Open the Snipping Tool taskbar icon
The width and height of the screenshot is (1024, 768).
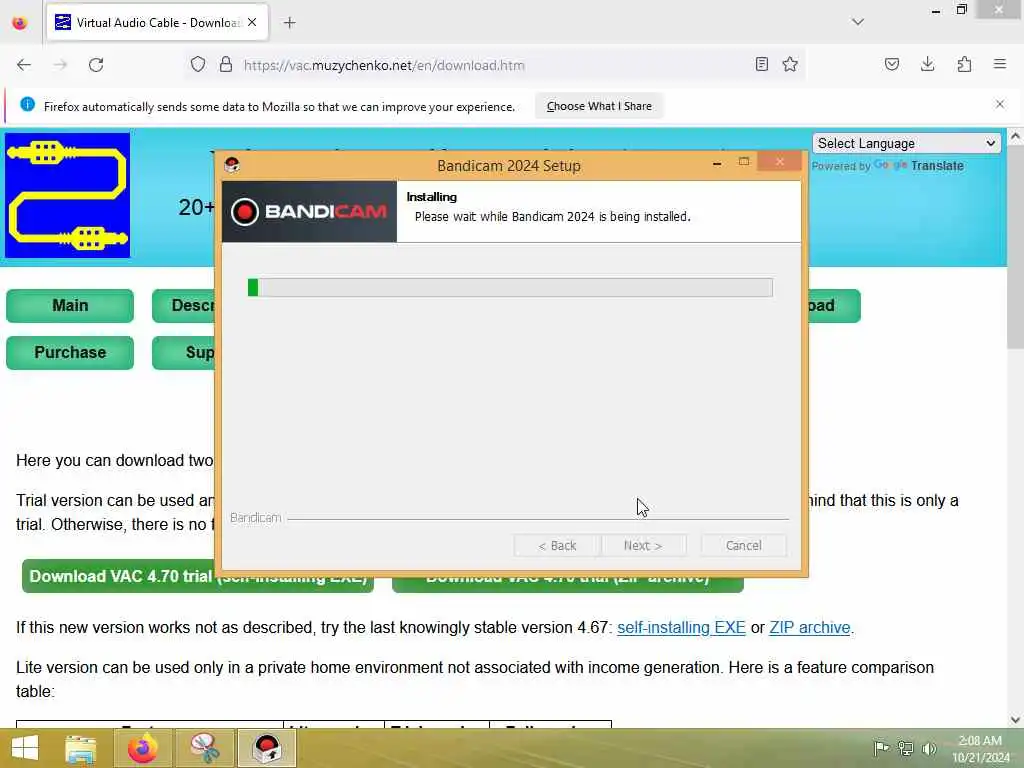click(x=205, y=748)
